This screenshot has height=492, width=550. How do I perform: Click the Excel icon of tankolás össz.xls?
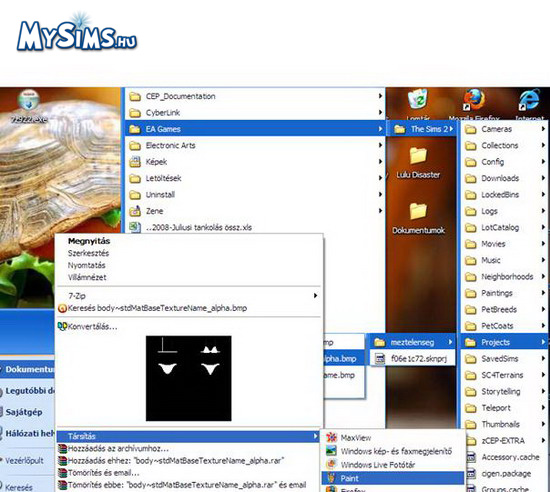click(135, 227)
